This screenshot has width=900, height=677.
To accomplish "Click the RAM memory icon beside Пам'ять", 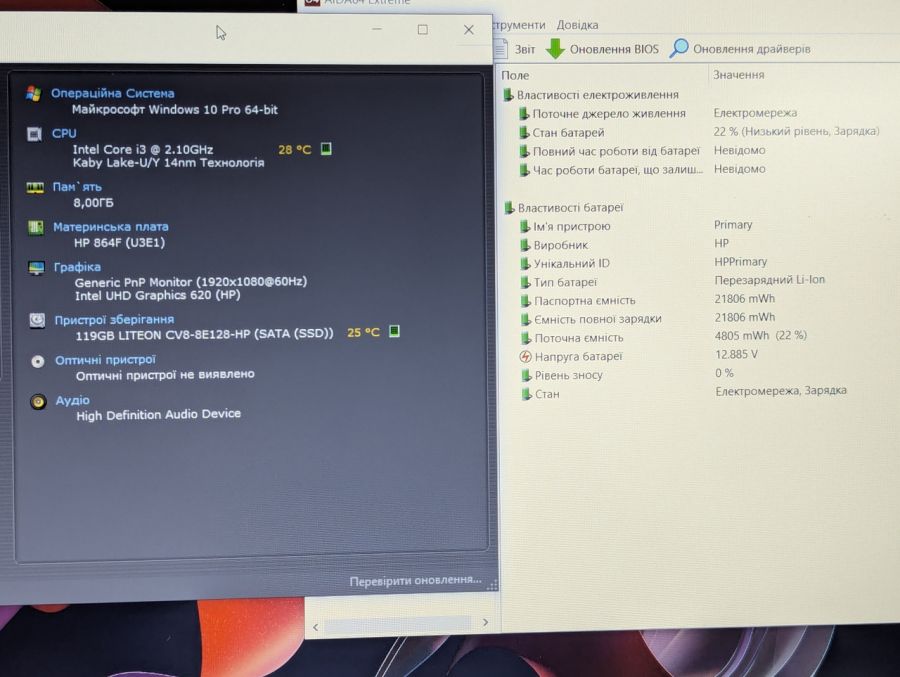I will pyautogui.click(x=35, y=188).
